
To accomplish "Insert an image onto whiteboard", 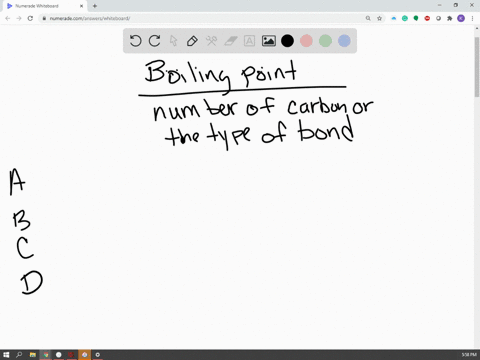I will (x=268, y=41).
